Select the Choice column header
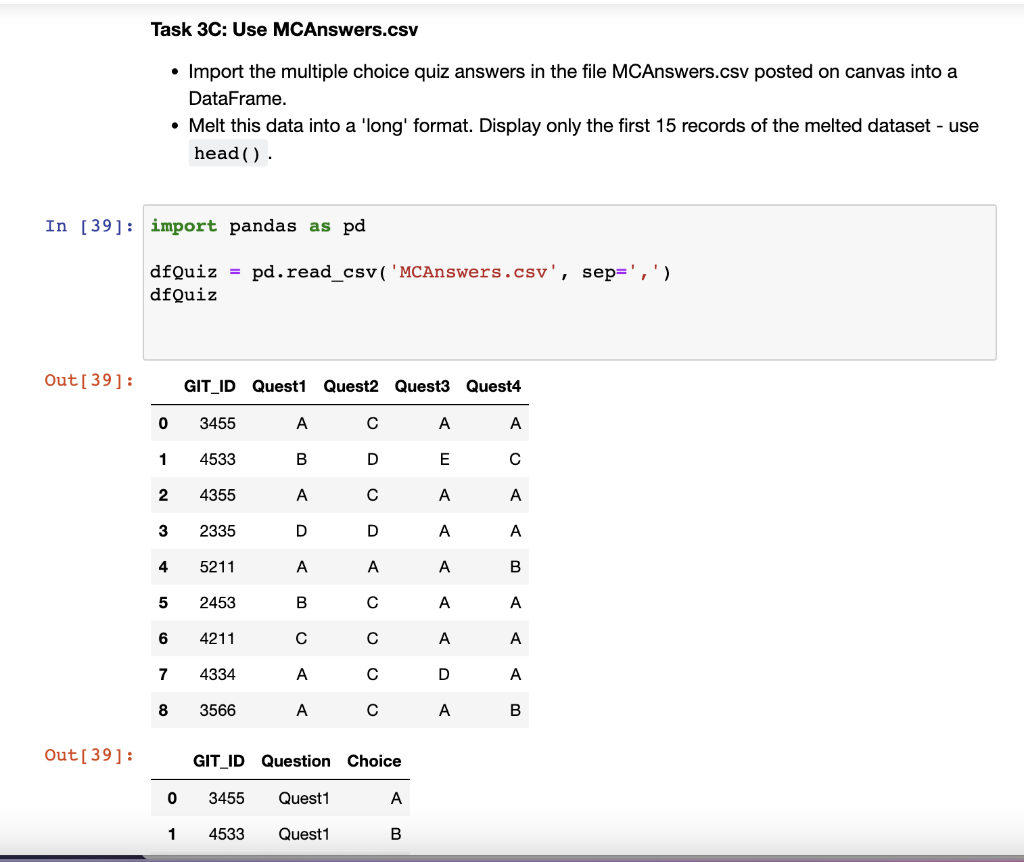1024x862 pixels. pyautogui.click(x=374, y=761)
